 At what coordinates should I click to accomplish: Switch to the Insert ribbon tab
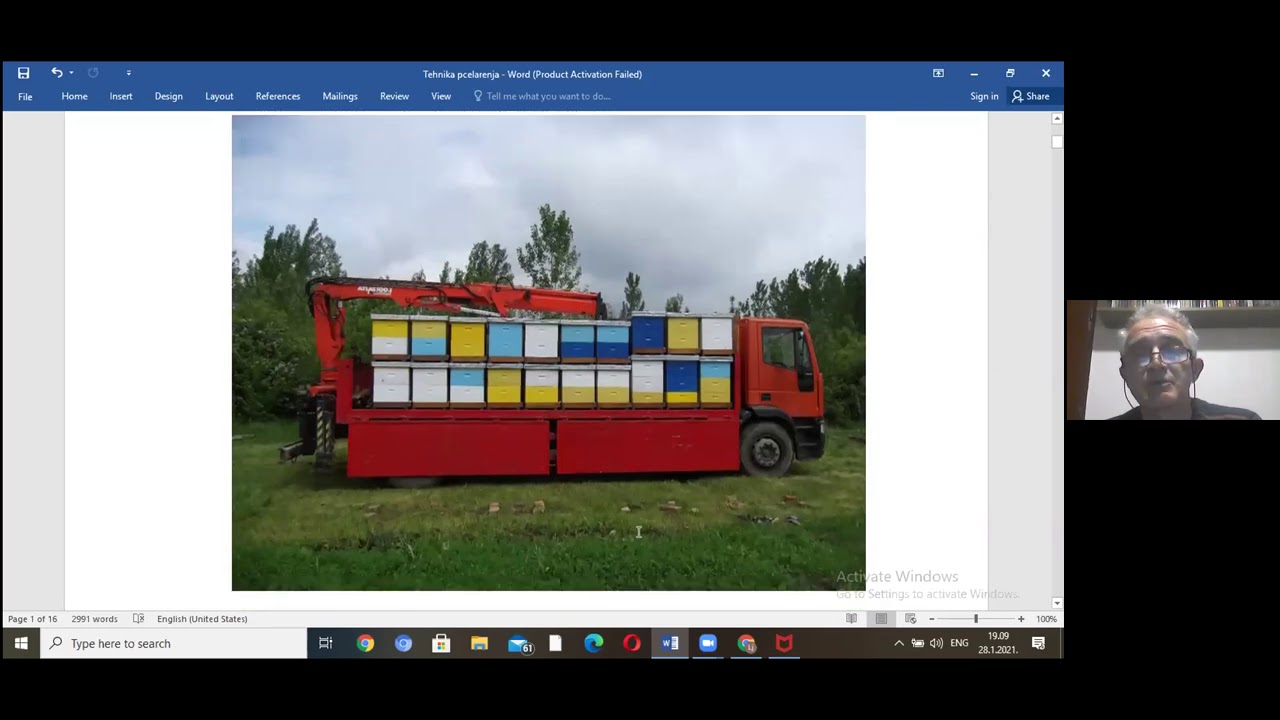pos(121,96)
